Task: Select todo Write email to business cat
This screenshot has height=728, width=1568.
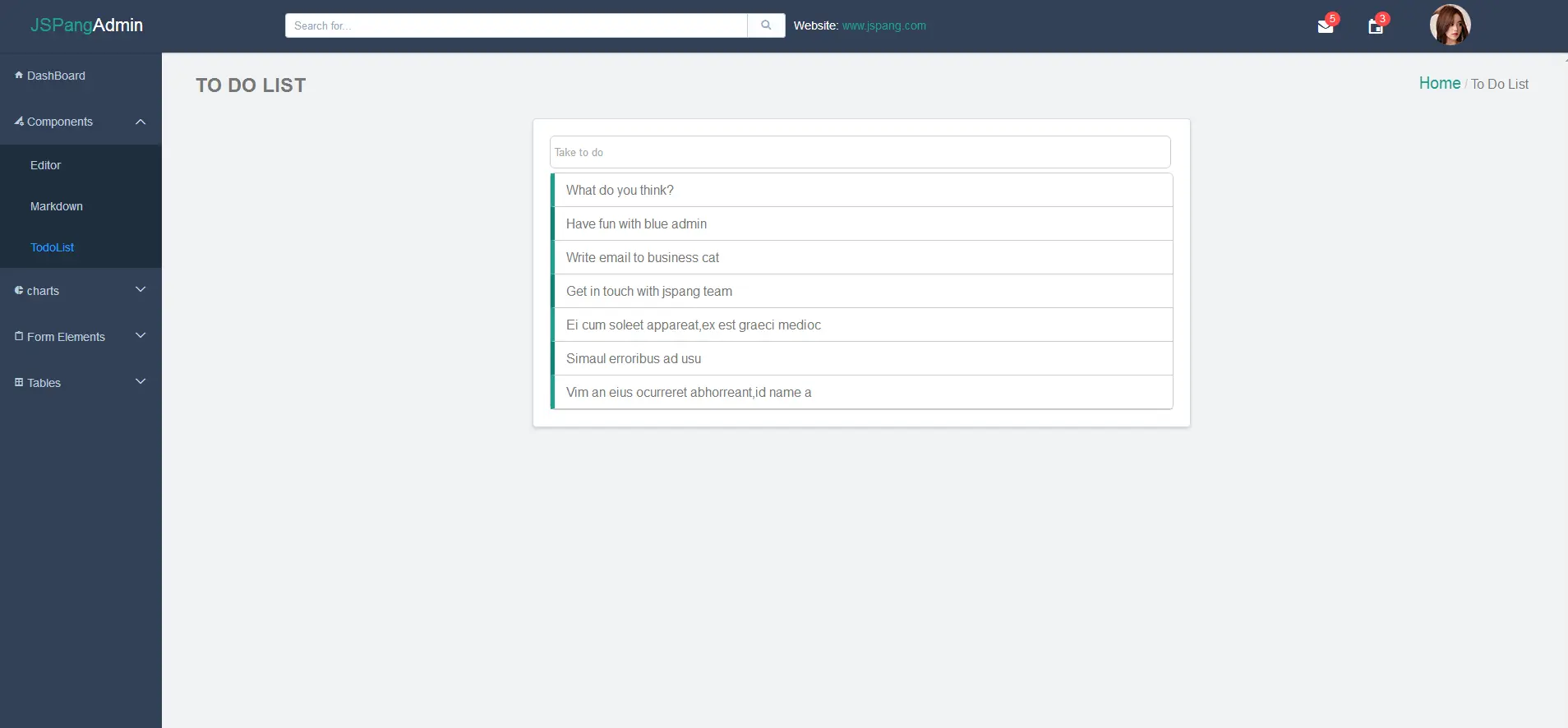Action: tap(861, 257)
